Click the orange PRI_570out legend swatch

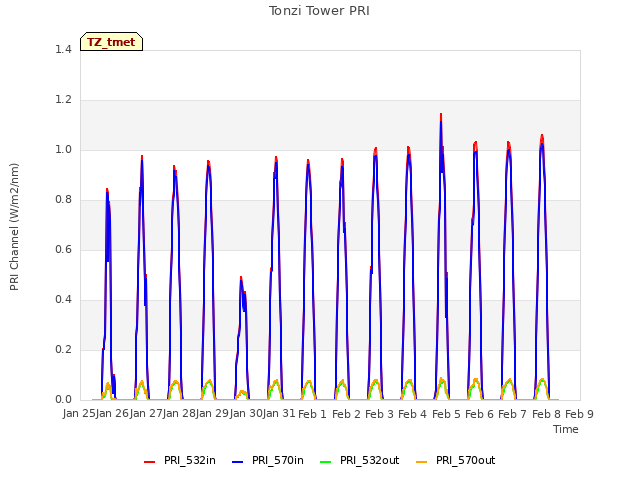click(x=421, y=462)
